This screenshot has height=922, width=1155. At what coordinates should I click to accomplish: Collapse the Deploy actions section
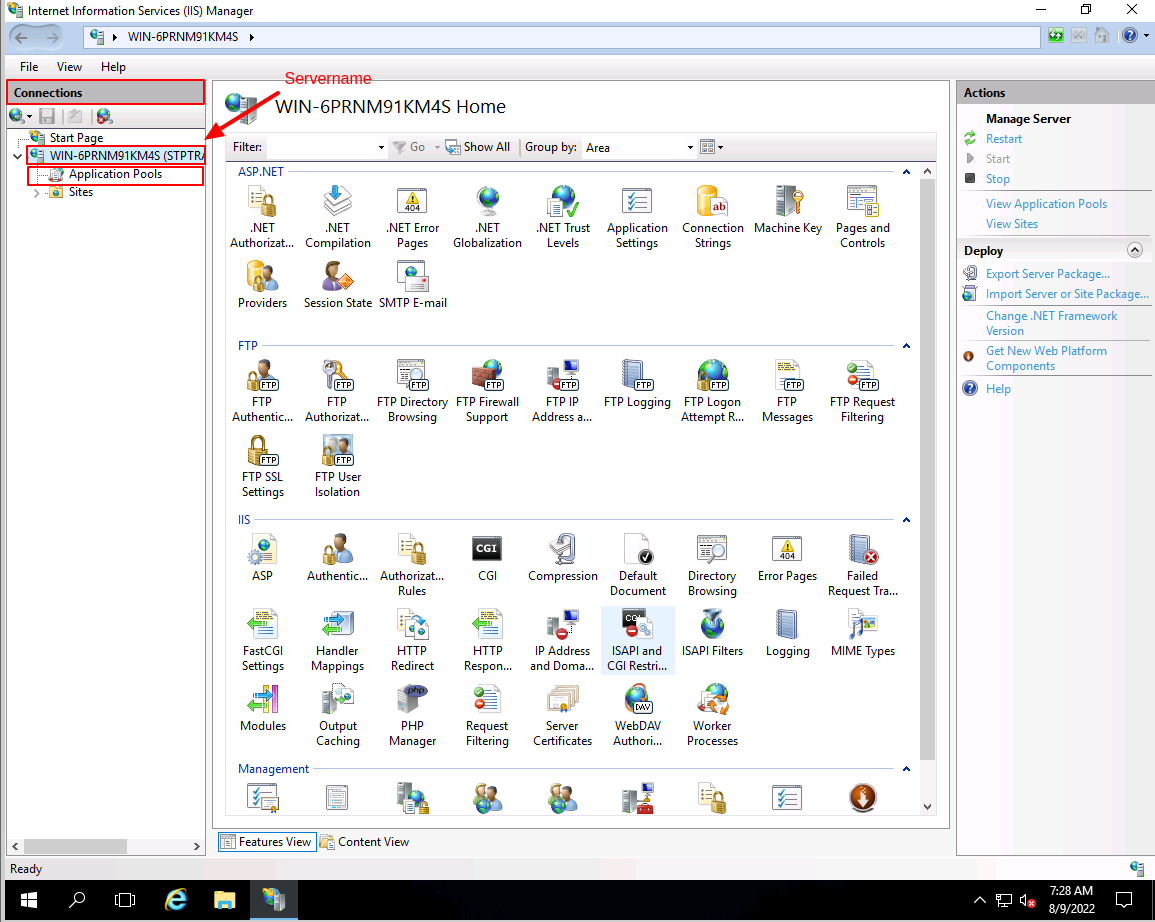pos(1135,250)
